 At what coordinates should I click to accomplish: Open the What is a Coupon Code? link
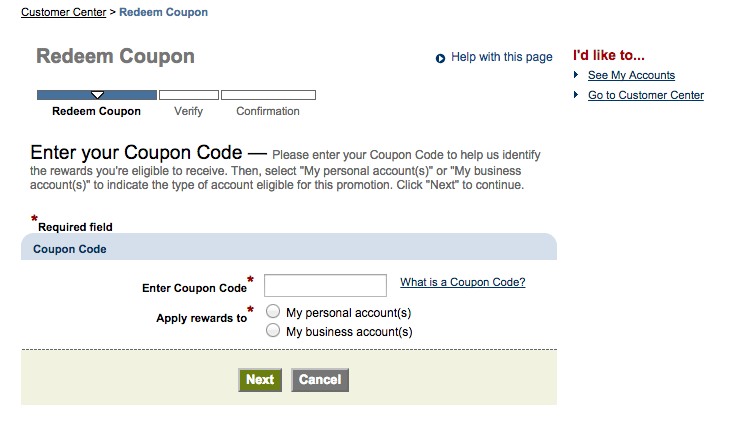[x=462, y=282]
